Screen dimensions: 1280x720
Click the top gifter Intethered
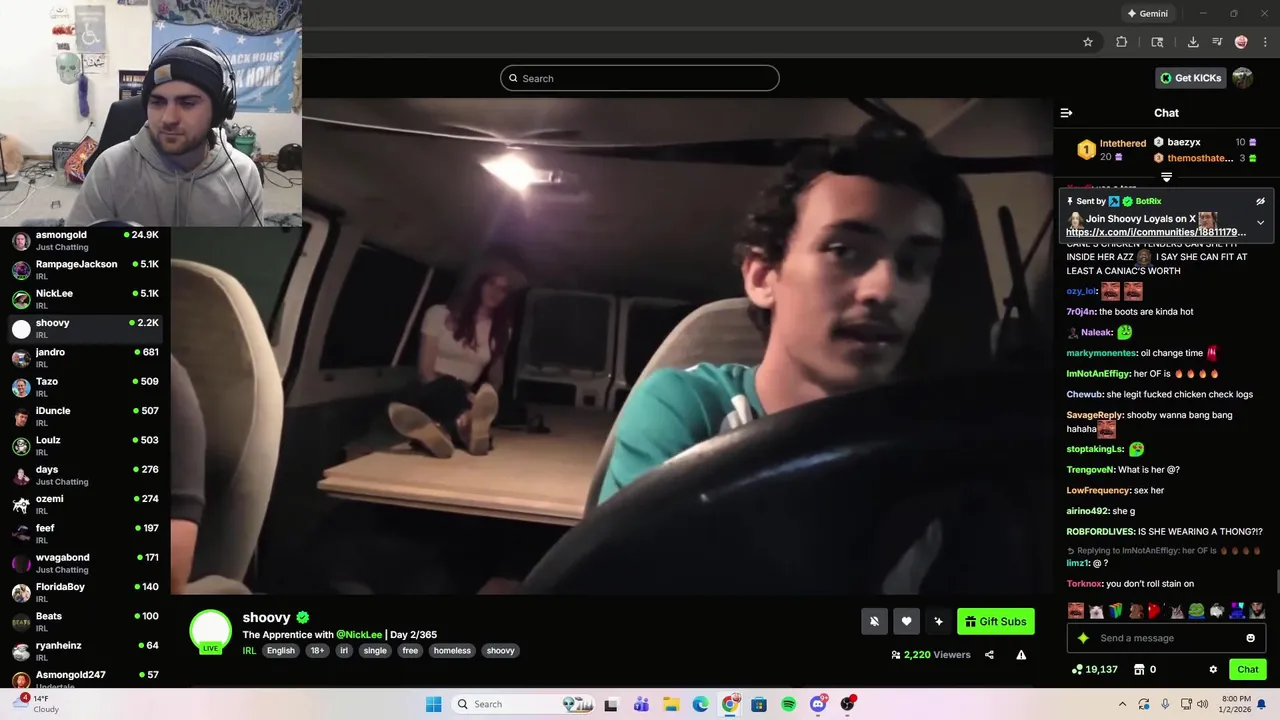[x=1123, y=143]
